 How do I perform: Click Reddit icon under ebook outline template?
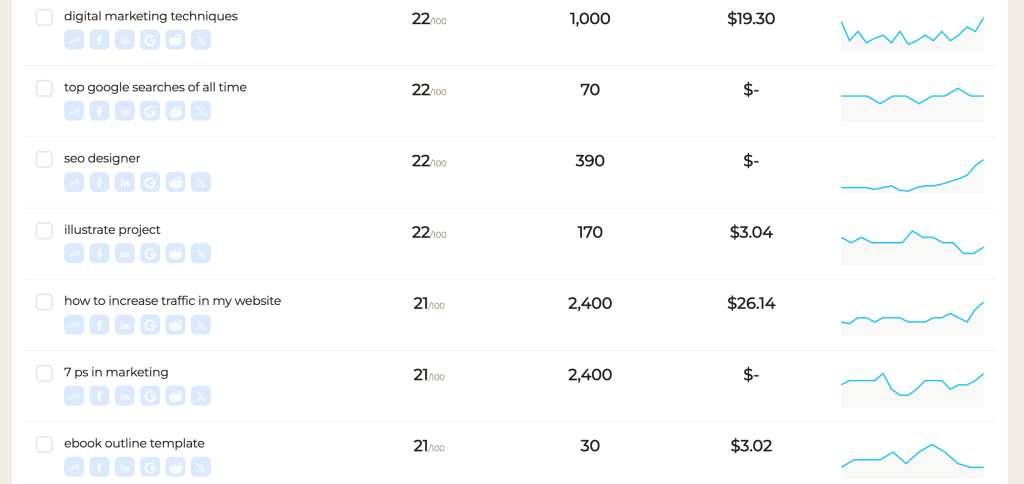[175, 467]
